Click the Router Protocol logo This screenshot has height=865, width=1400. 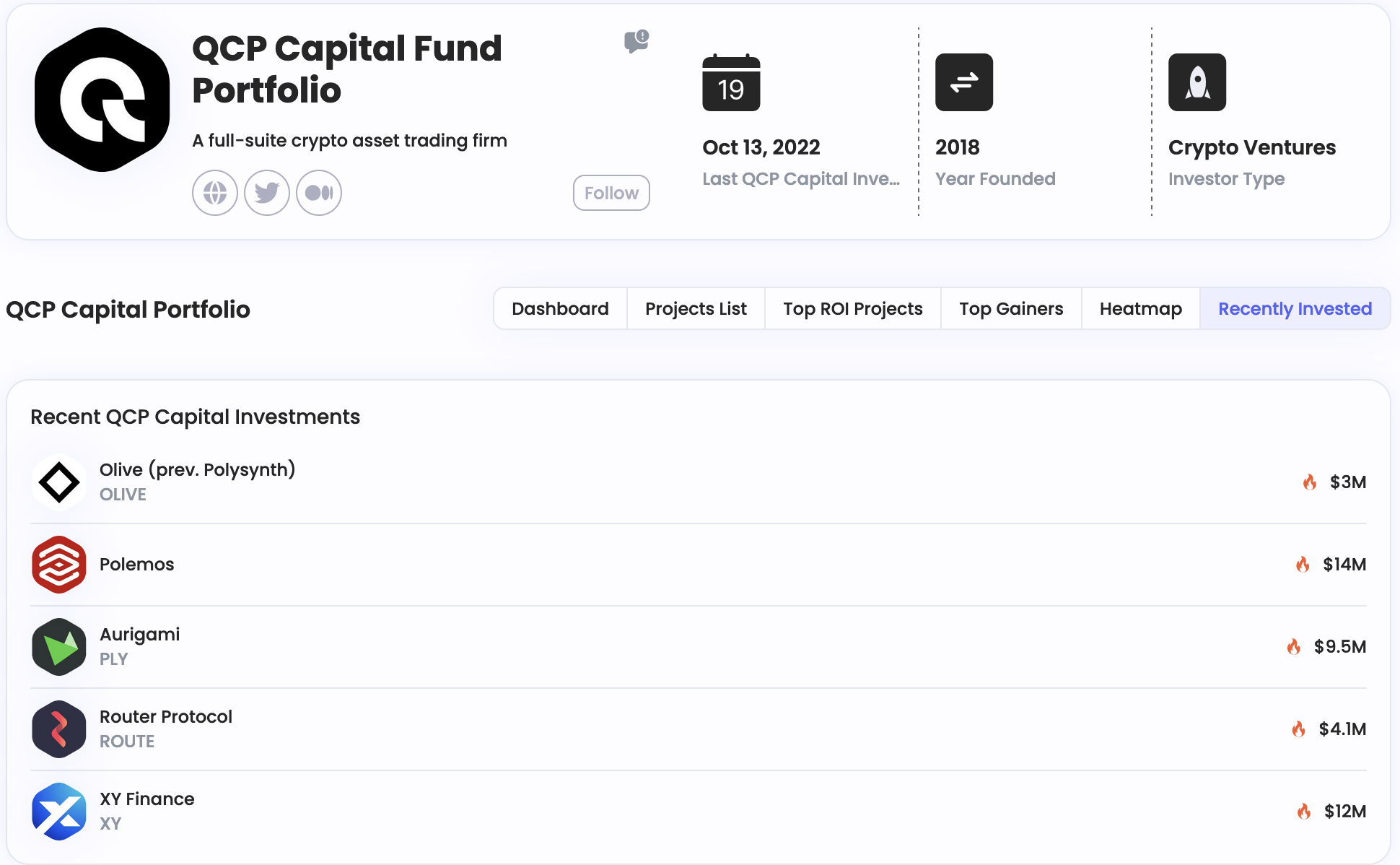[59, 729]
